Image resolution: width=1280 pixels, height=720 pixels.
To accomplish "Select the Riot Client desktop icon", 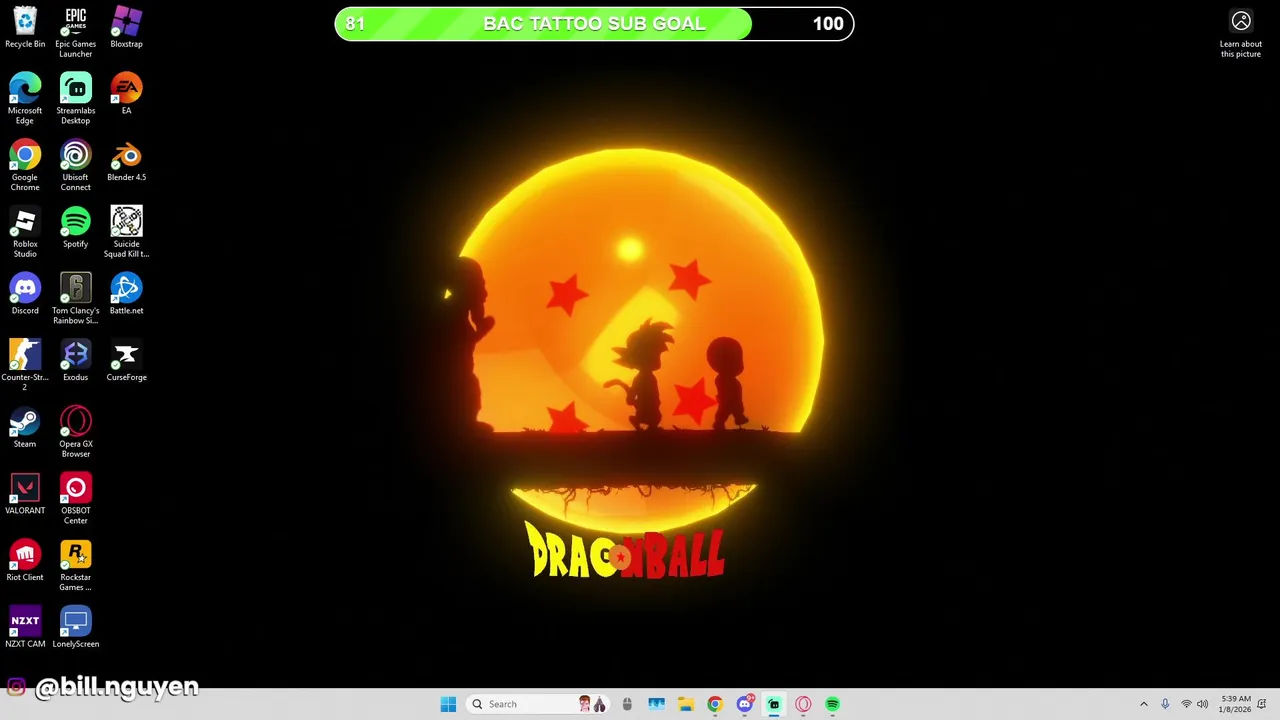I will (x=25, y=561).
